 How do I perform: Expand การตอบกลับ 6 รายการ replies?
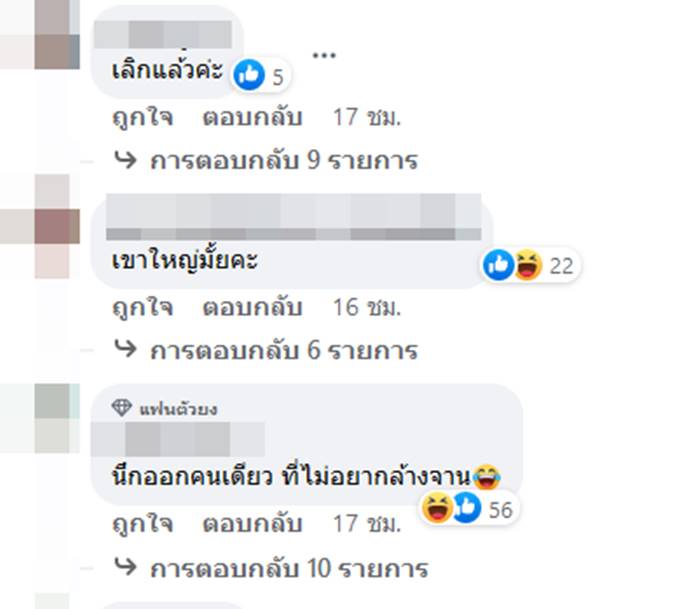pyautogui.click(x=284, y=350)
